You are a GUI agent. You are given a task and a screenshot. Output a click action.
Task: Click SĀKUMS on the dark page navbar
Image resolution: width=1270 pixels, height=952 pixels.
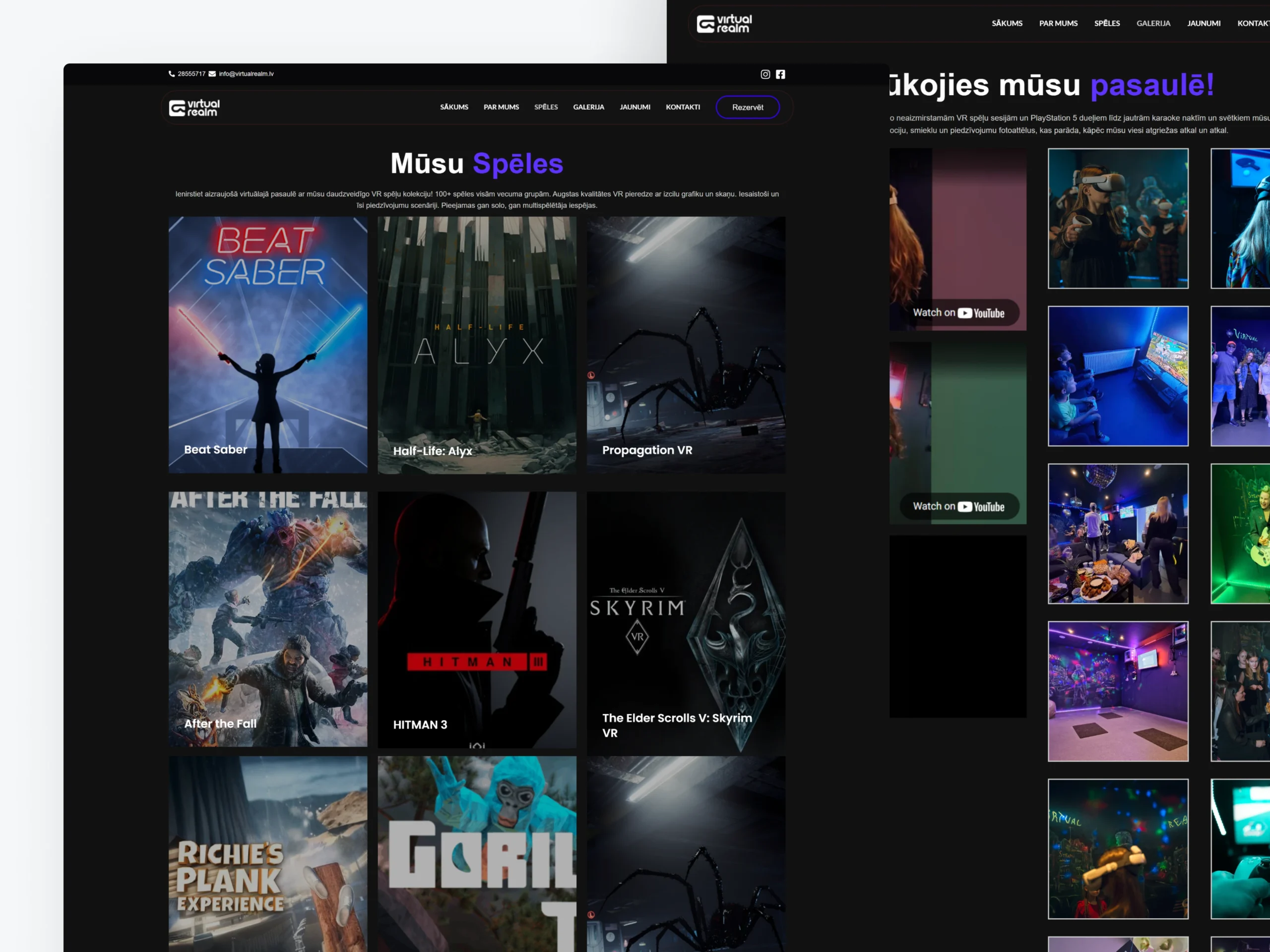pyautogui.click(x=1007, y=23)
